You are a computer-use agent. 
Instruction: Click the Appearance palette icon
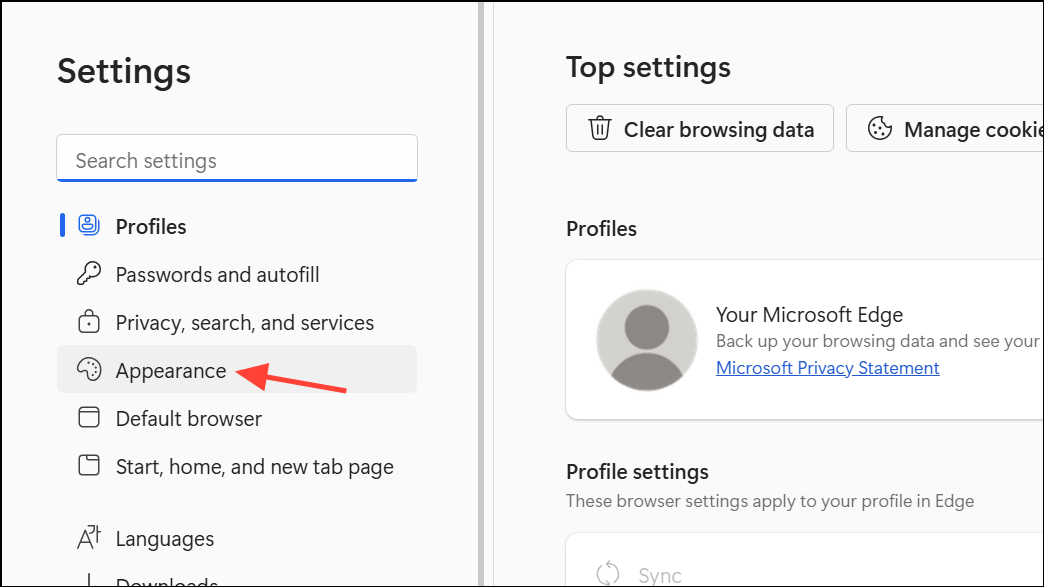tap(89, 371)
